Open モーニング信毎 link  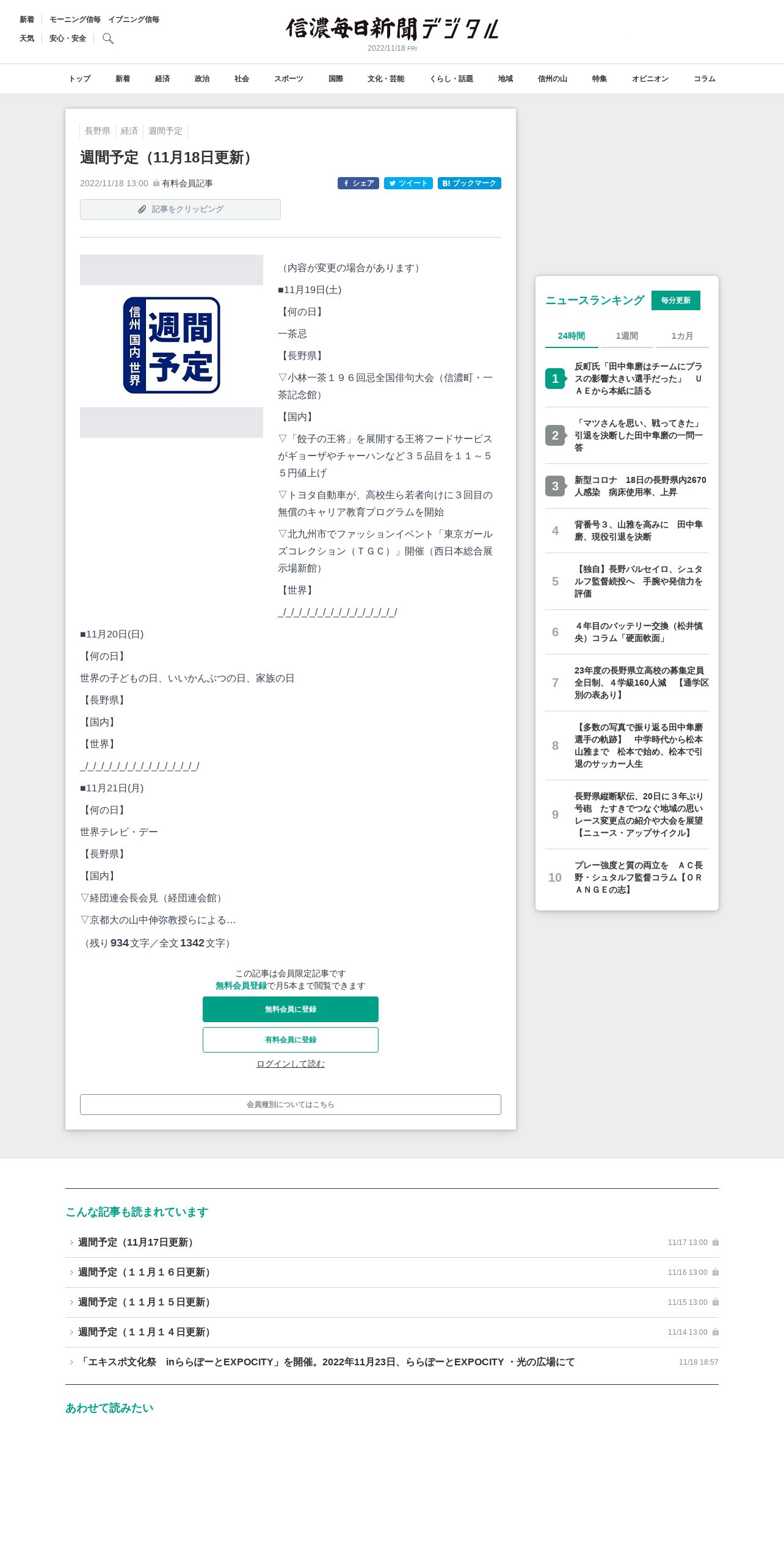tap(75, 20)
